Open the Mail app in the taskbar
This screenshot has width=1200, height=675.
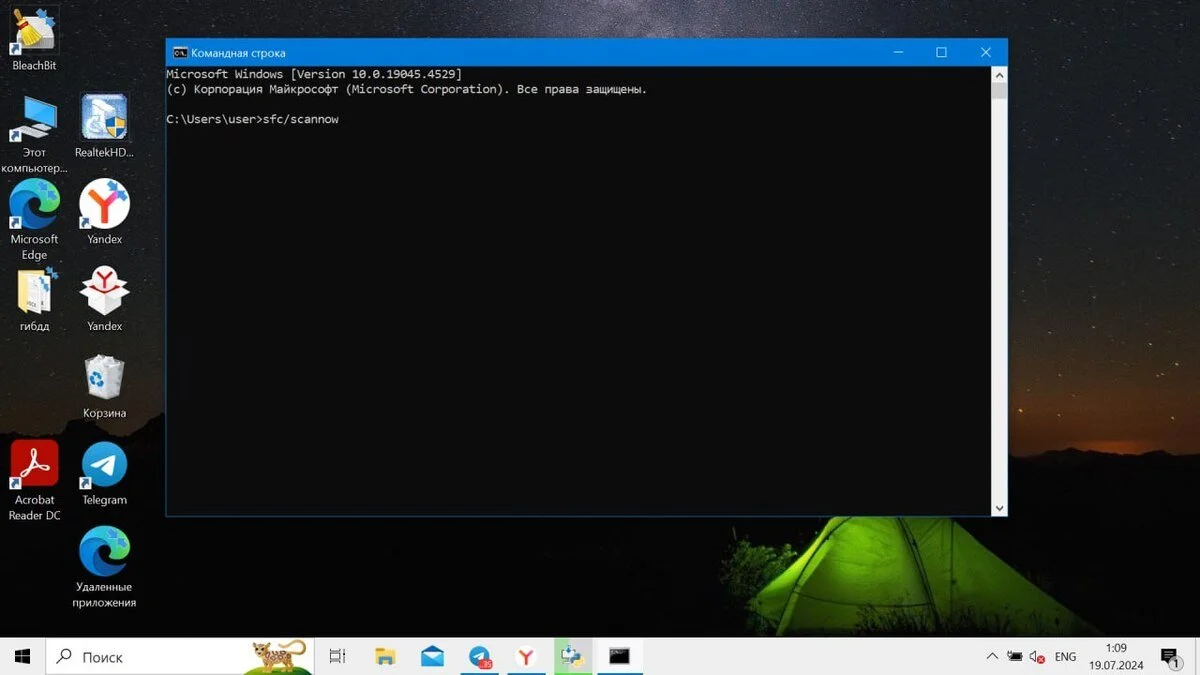coord(432,656)
